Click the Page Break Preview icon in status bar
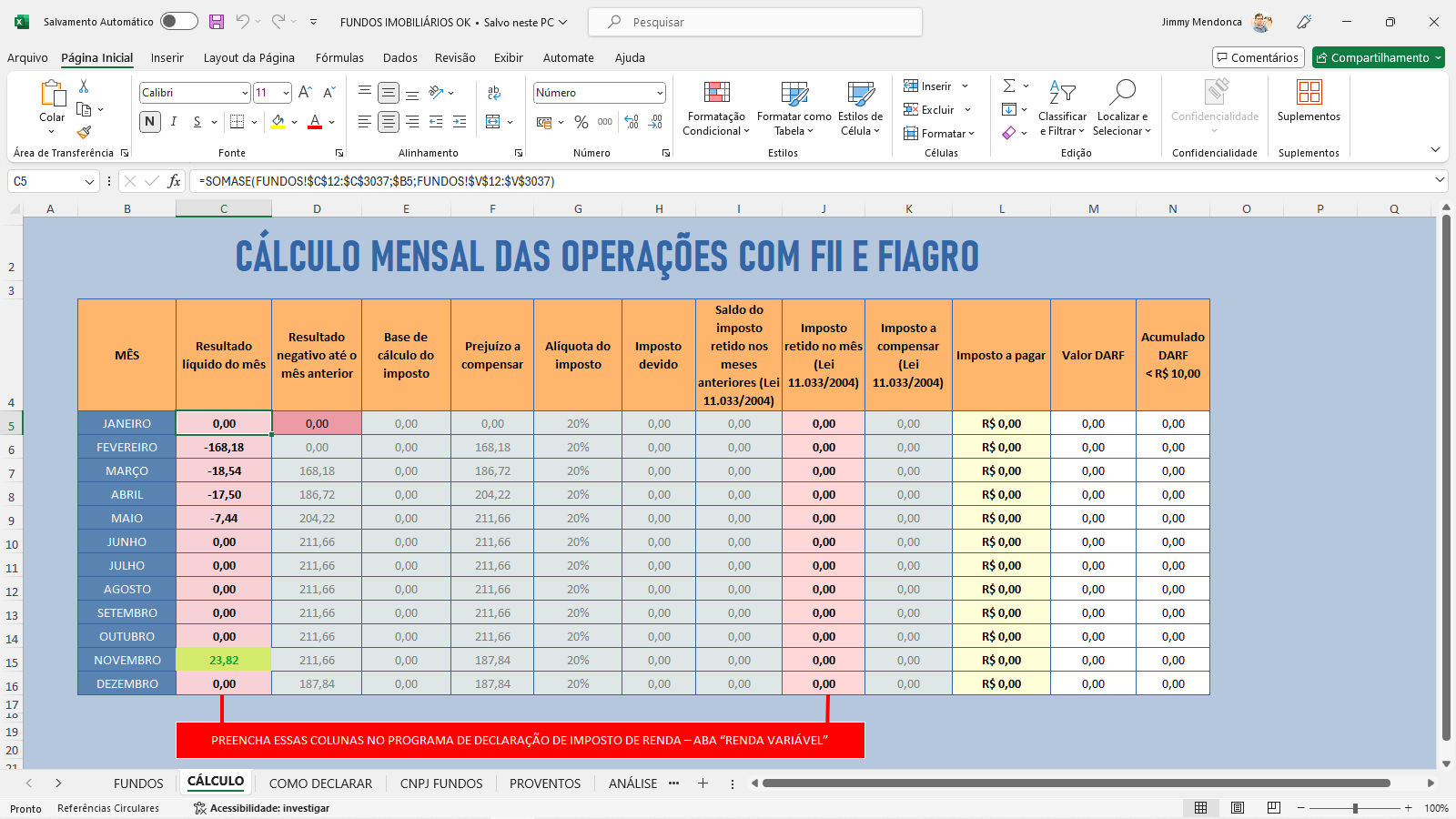1456x819 pixels. (1274, 808)
